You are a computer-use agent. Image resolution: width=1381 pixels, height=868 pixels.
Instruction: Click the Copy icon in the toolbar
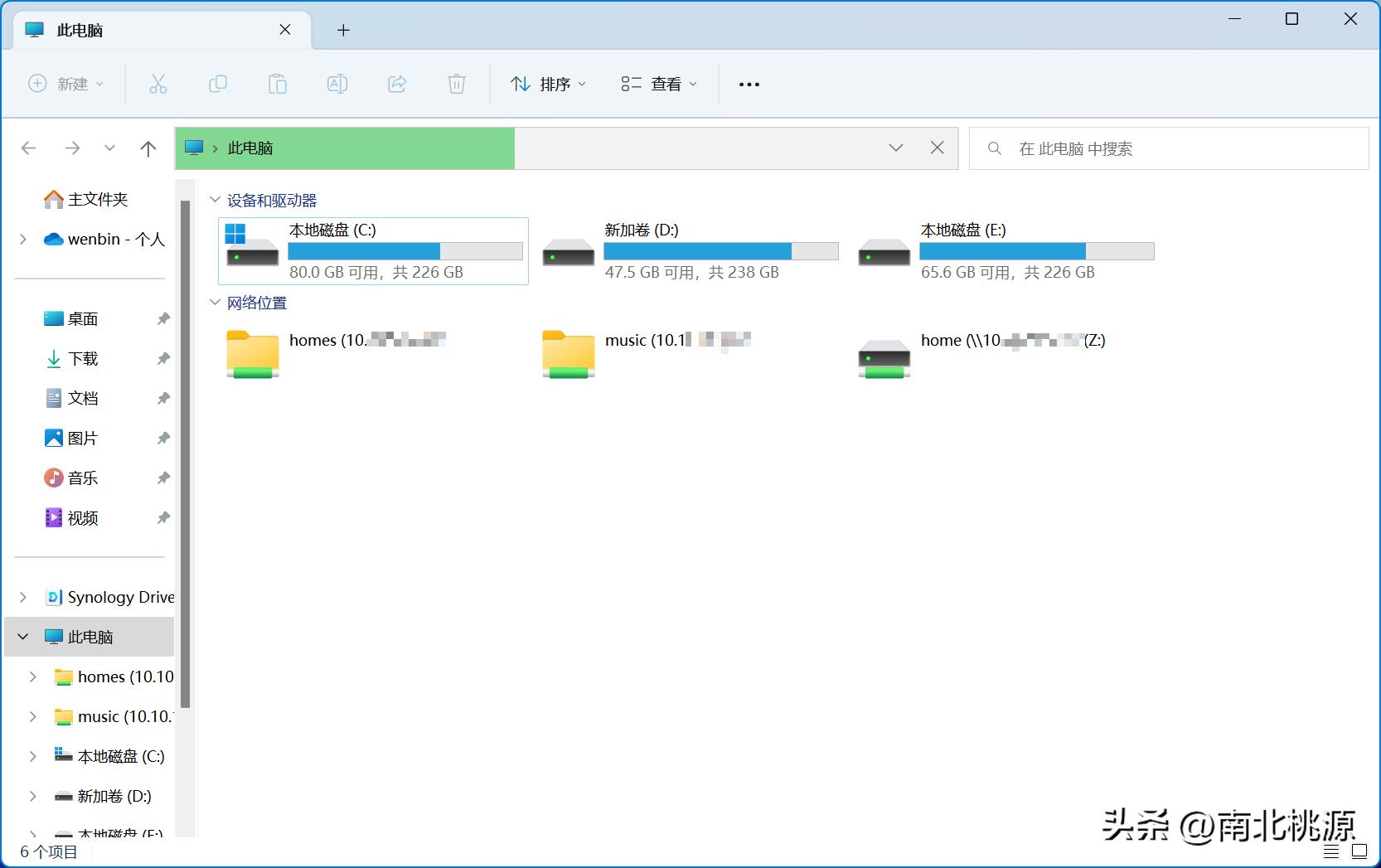(218, 84)
